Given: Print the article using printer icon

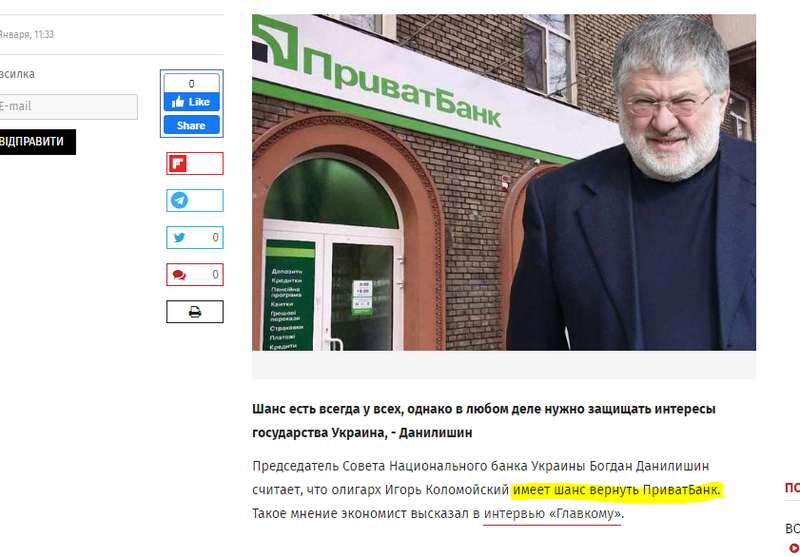Looking at the screenshot, I should (x=195, y=312).
